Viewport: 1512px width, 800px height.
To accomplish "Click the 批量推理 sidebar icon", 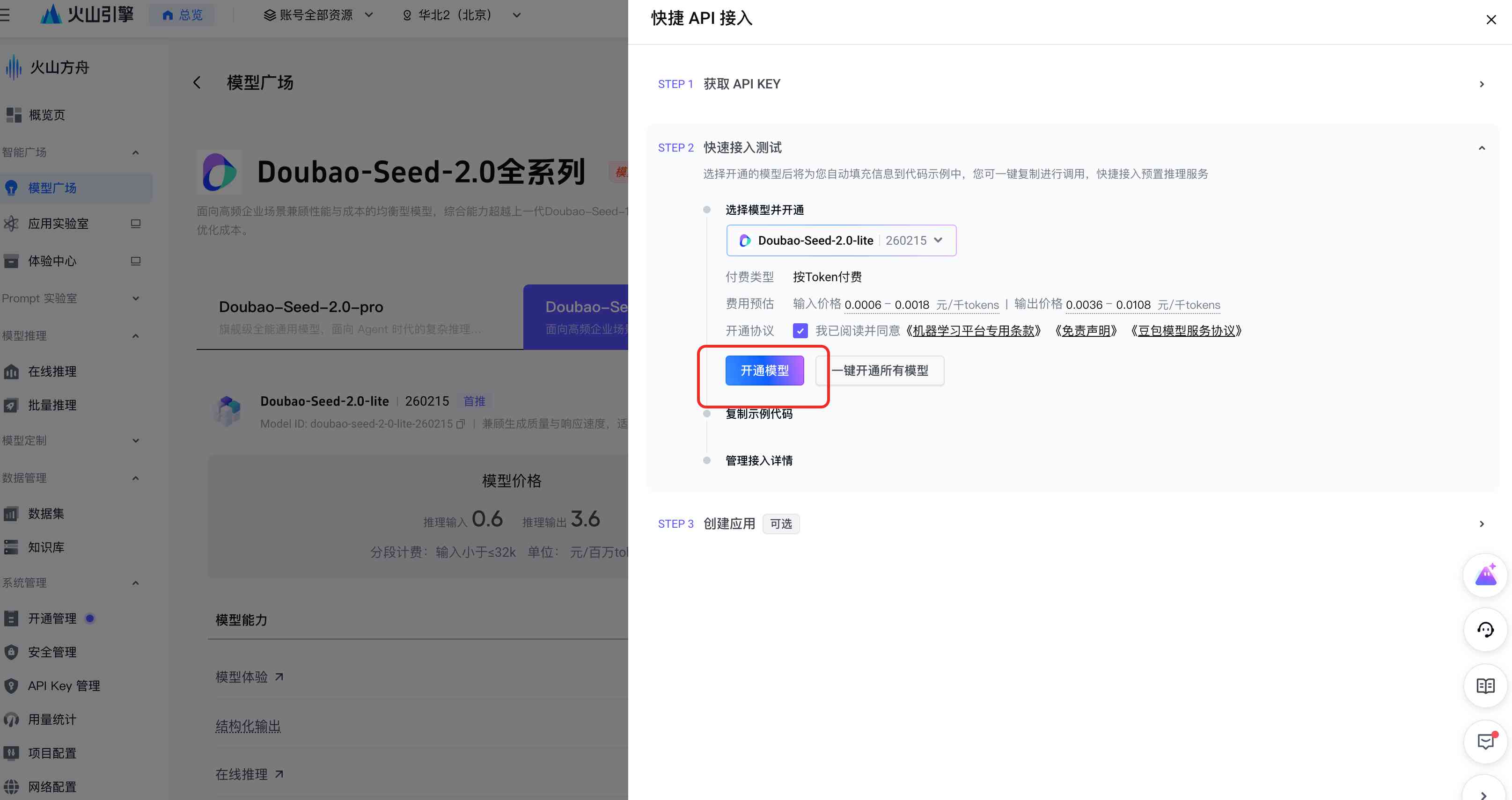I will tap(11, 405).
